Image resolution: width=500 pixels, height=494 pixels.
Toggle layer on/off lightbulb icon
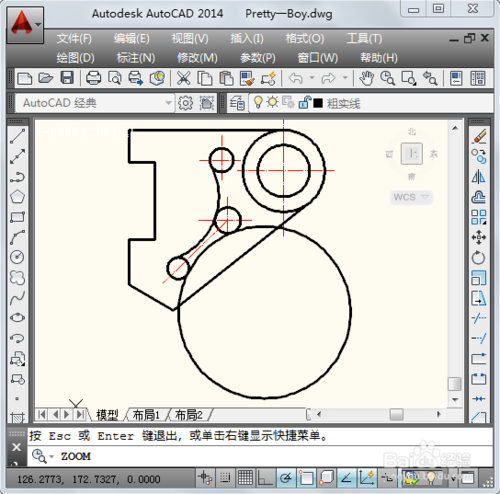tap(258, 103)
